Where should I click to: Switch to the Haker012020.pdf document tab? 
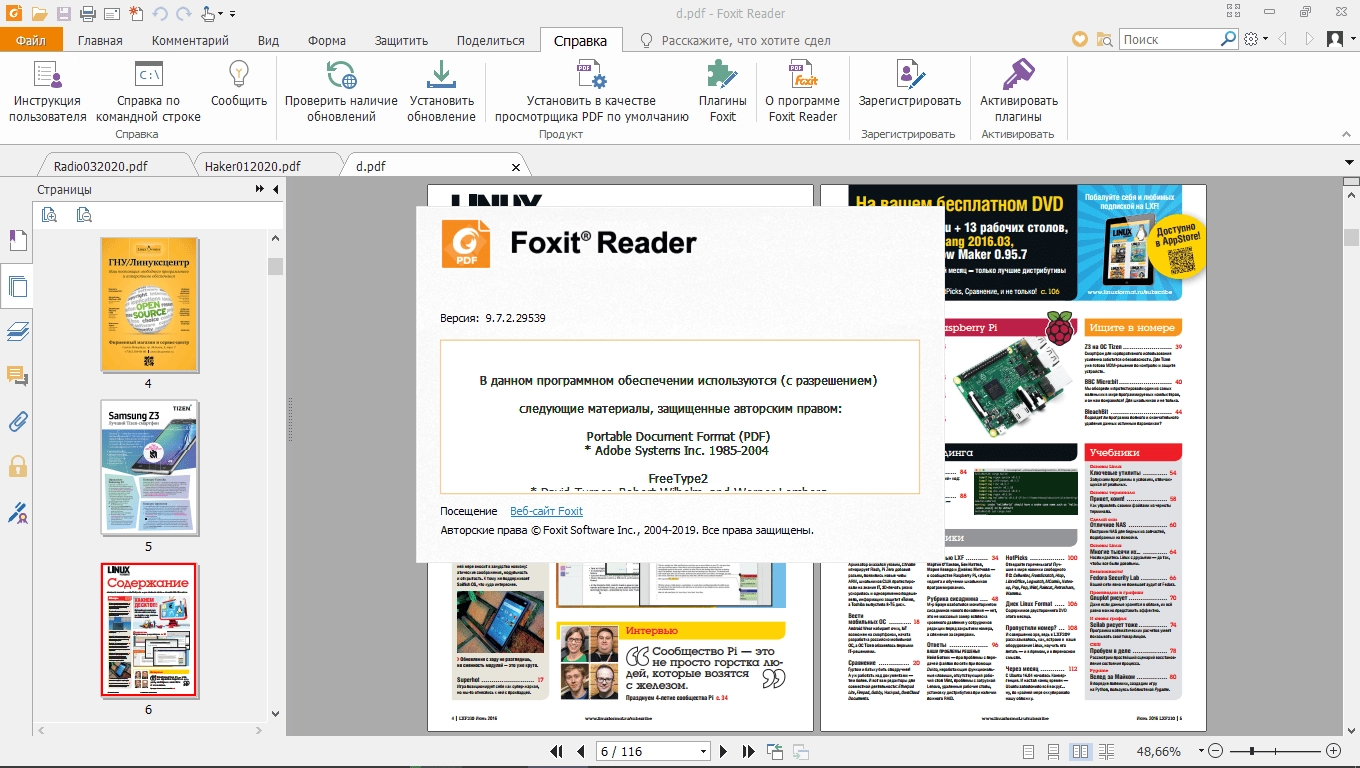pyautogui.click(x=252, y=166)
